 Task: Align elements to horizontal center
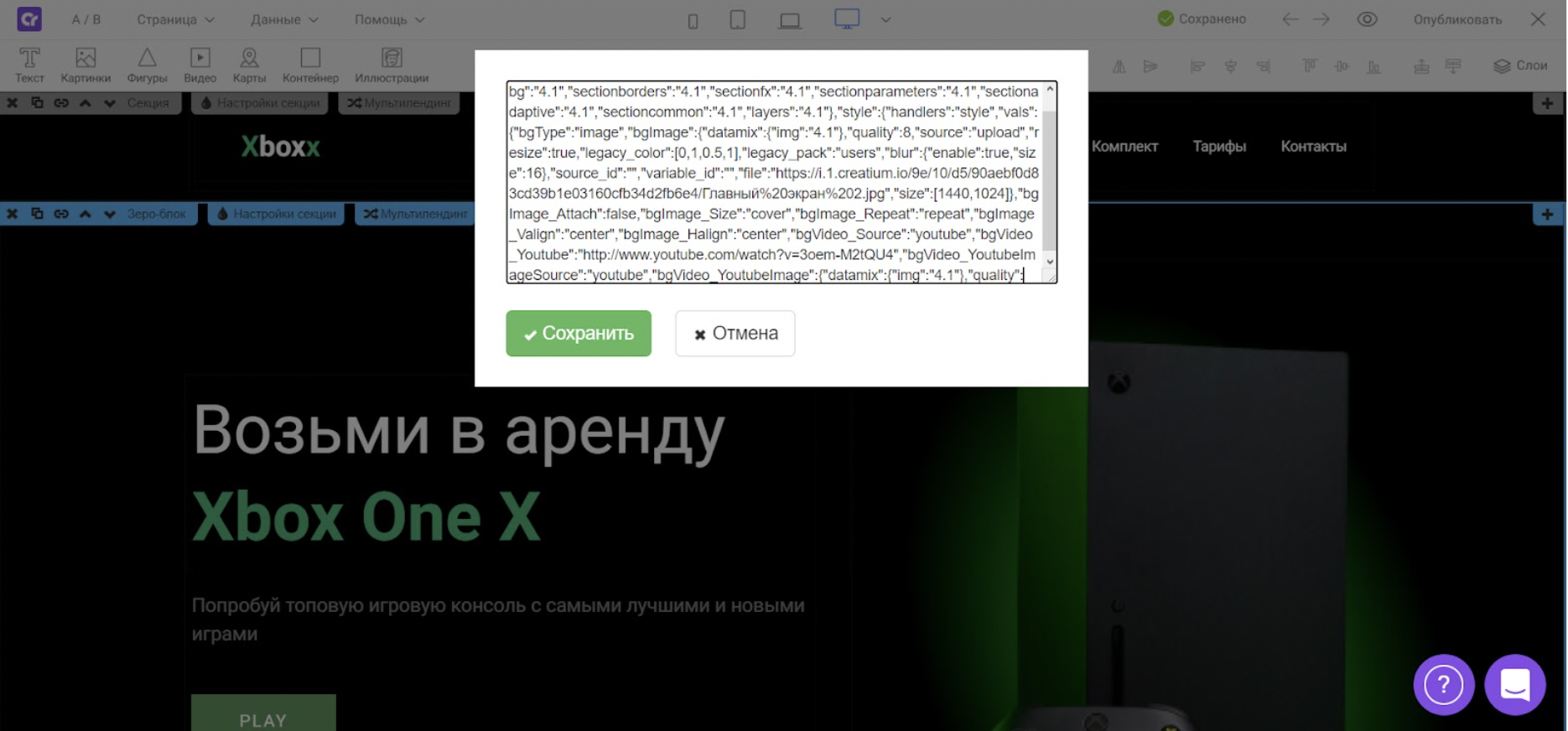[1230, 66]
